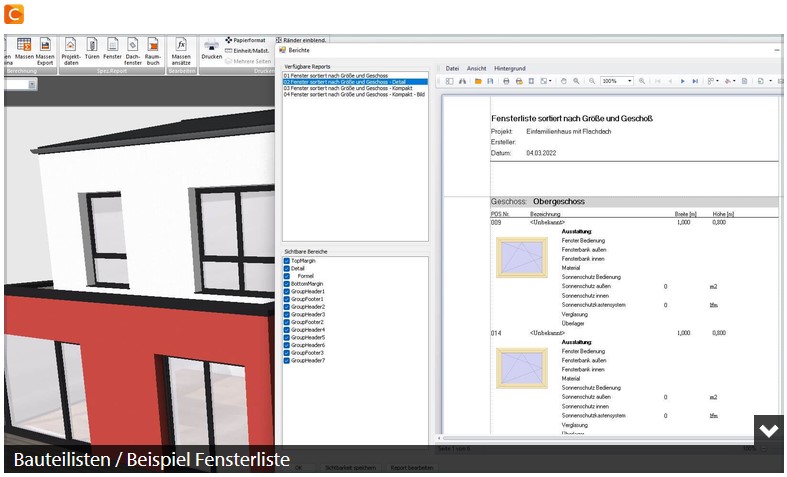Uncheck the Formel checkbox
The height and width of the screenshot is (477, 787).
click(287, 276)
